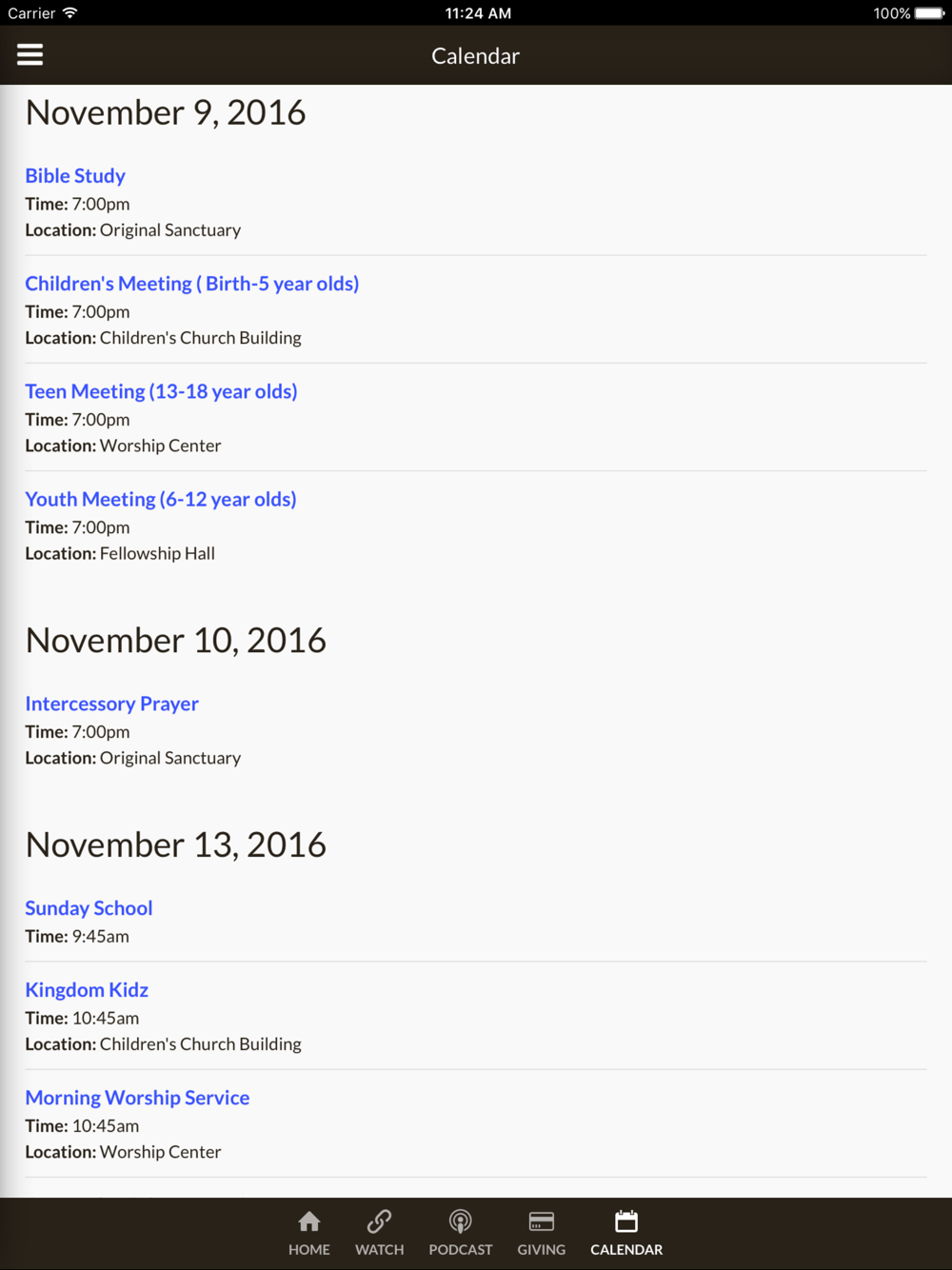The image size is (952, 1270).
Task: Tap the Calendar icon in tab bar
Action: click(626, 1221)
